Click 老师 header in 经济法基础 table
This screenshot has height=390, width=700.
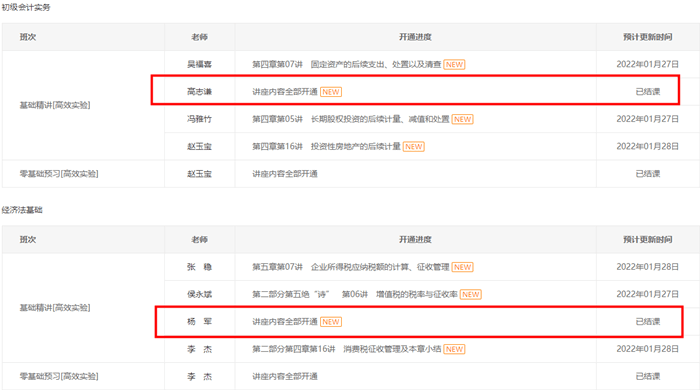200,240
